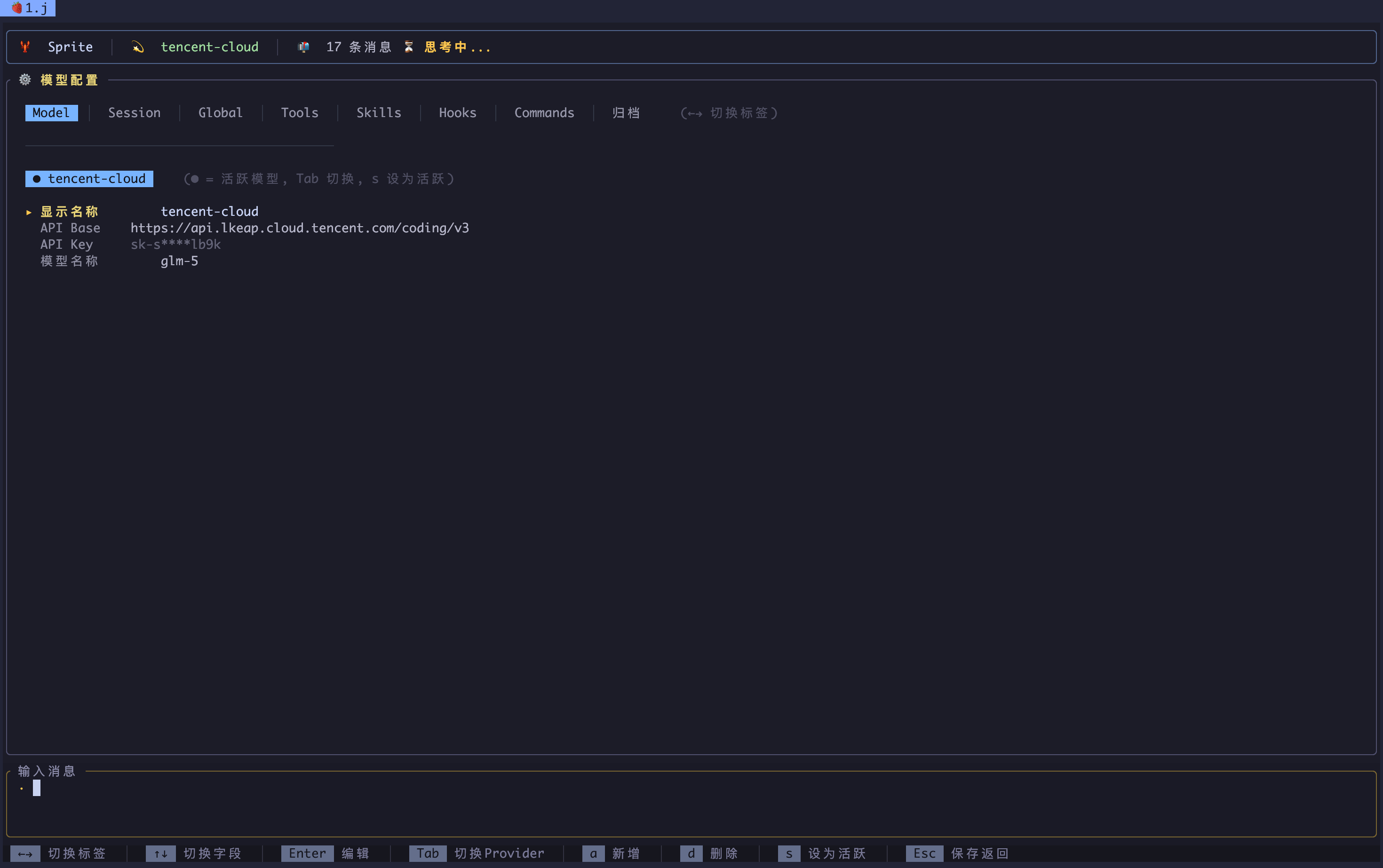Screen dimensions: 1383x868
Task: Select the API Base URL field
Action: [299, 229]
